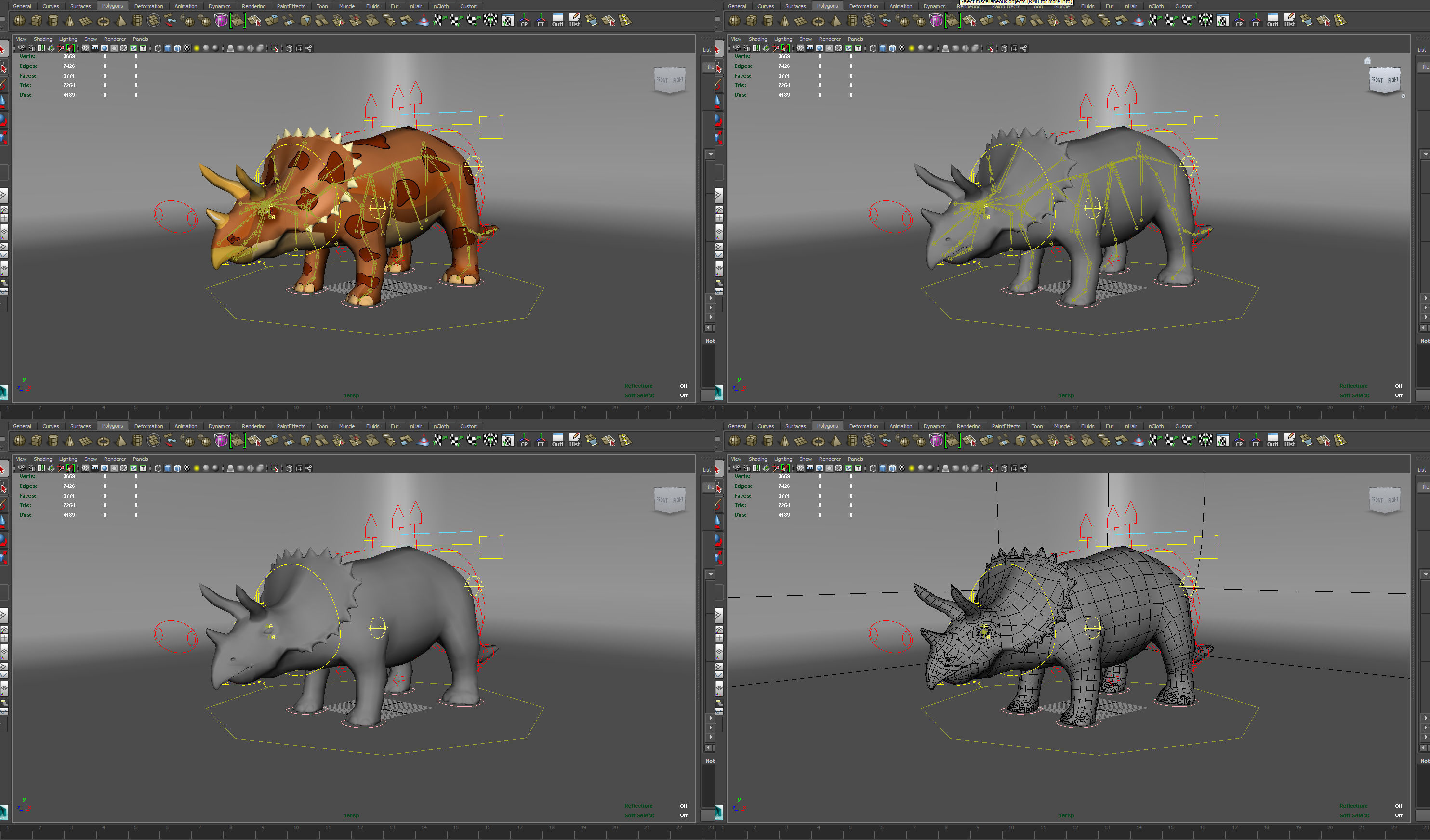Open down-arrow dropdown right of textured window
Screen dimensions: 1430x840
(711, 154)
